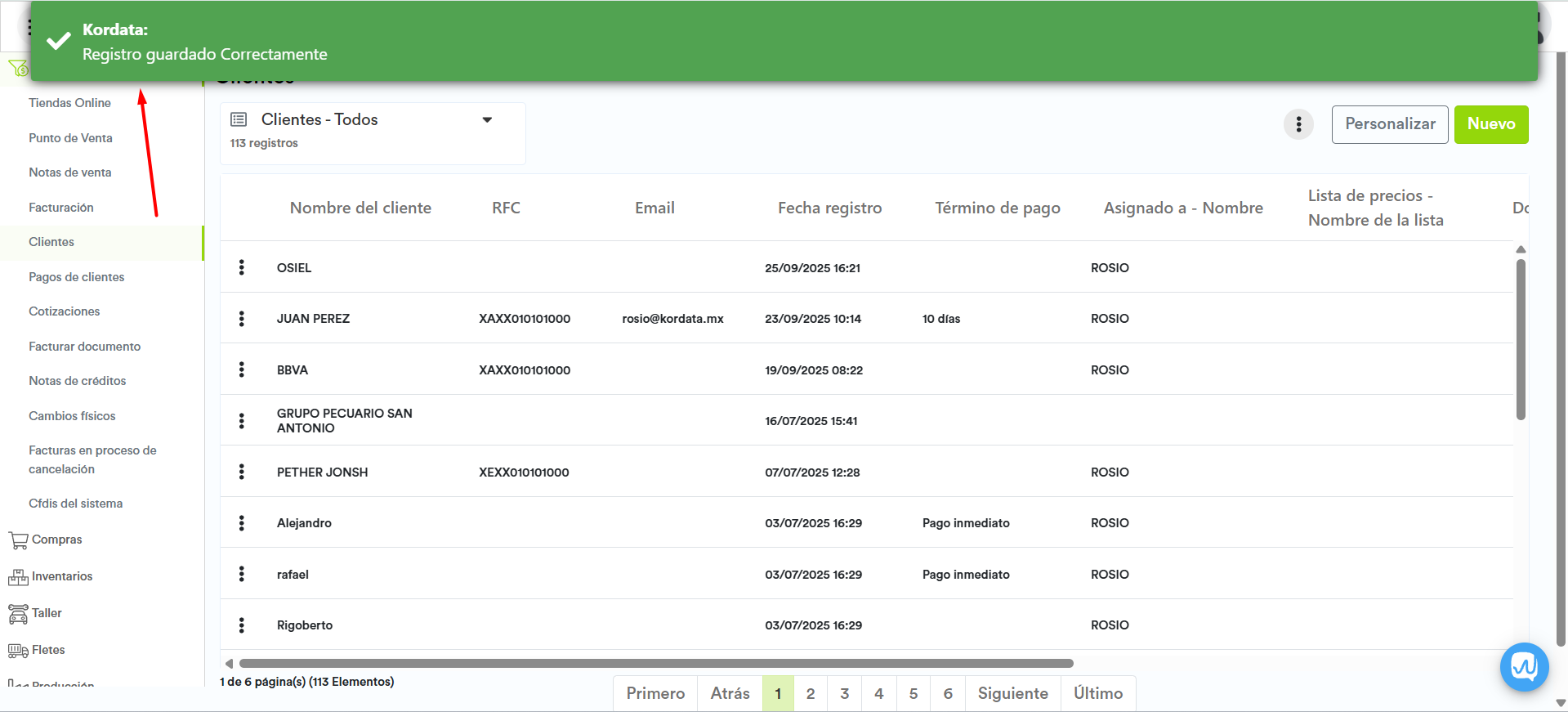Open the Inventarios module
The width and height of the screenshot is (1568, 712).
tap(62, 576)
